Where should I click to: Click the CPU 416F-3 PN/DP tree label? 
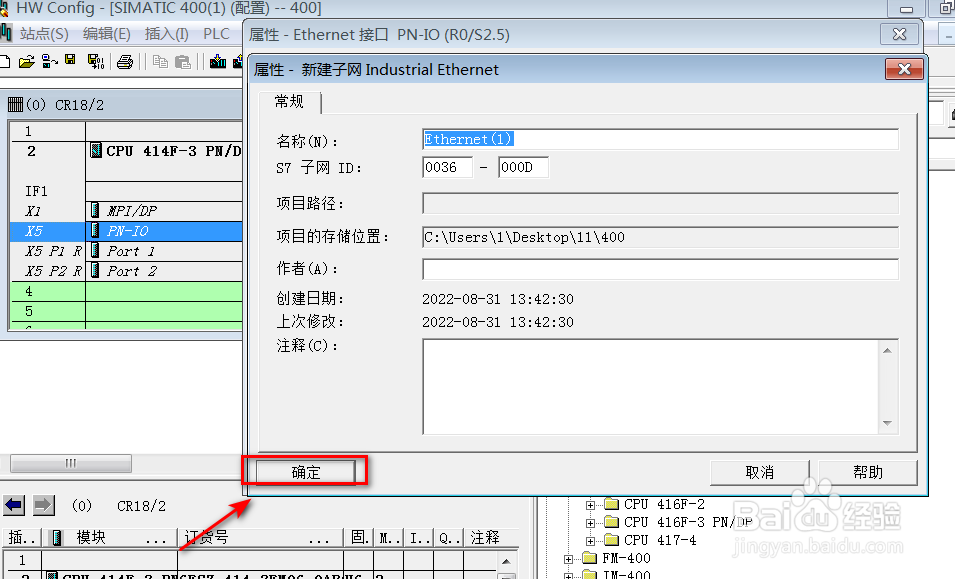(688, 522)
